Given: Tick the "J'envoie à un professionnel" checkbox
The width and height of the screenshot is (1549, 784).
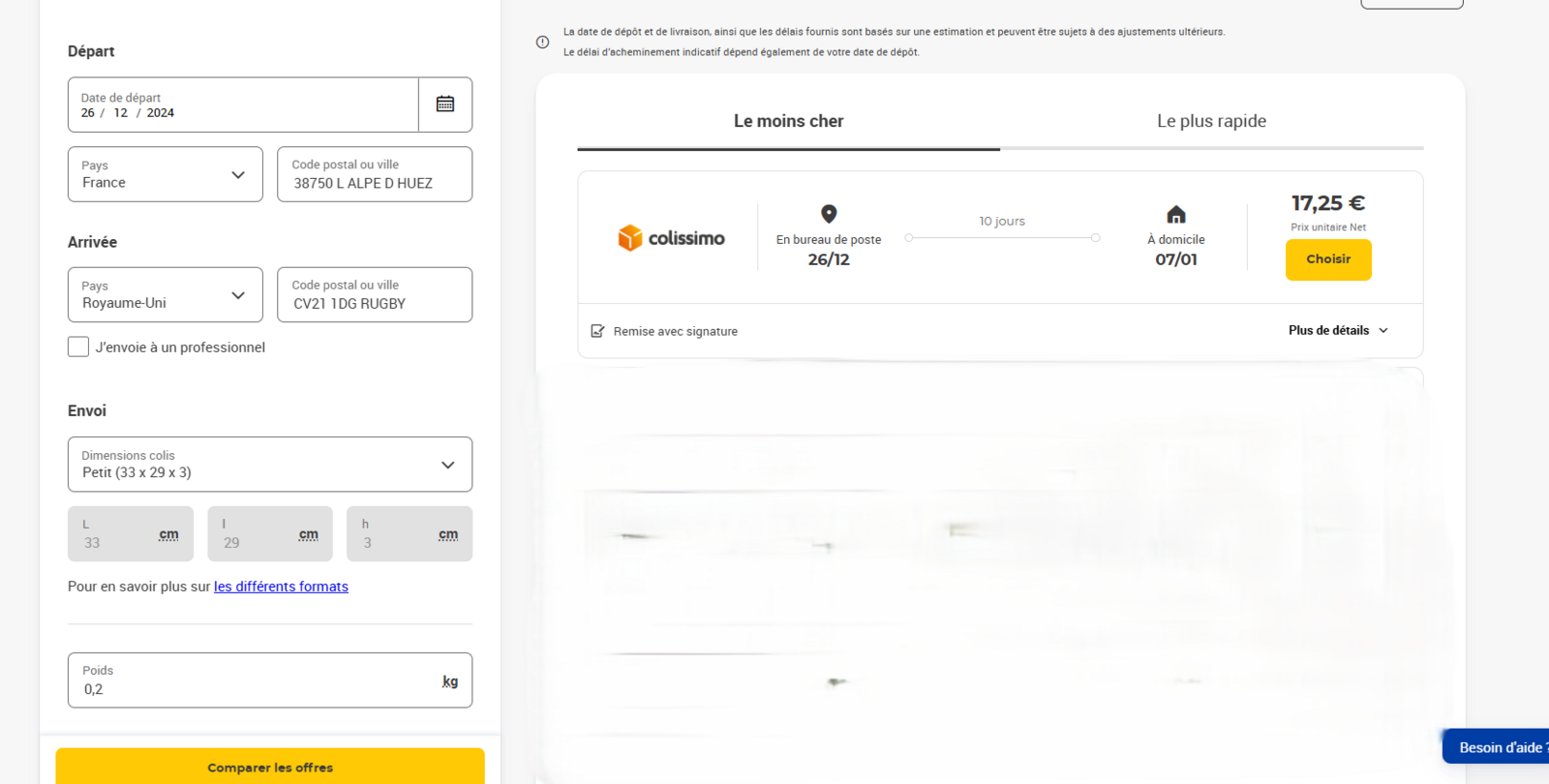Looking at the screenshot, I should click(x=78, y=347).
